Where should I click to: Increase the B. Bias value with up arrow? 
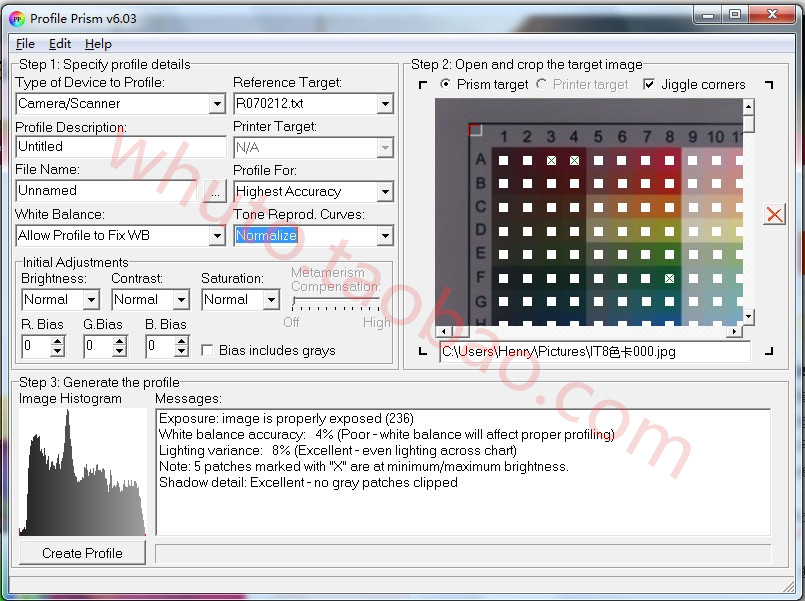coord(181,340)
